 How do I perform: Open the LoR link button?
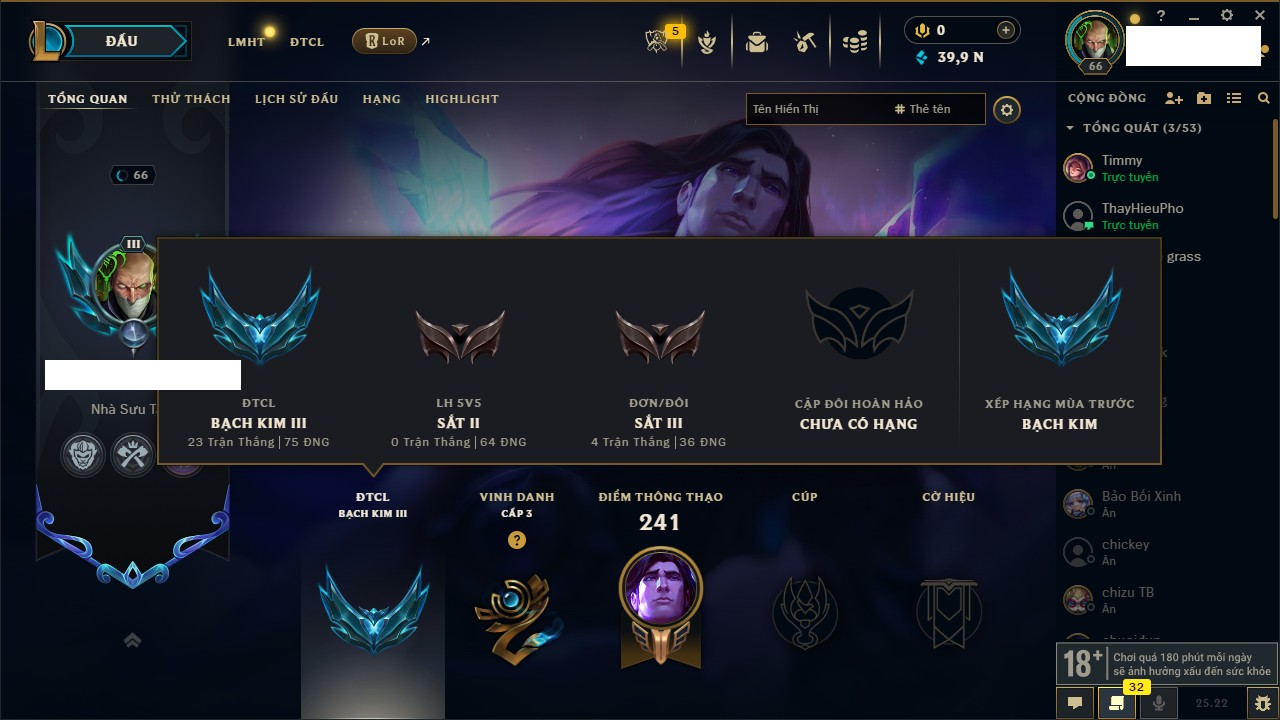tap(384, 41)
